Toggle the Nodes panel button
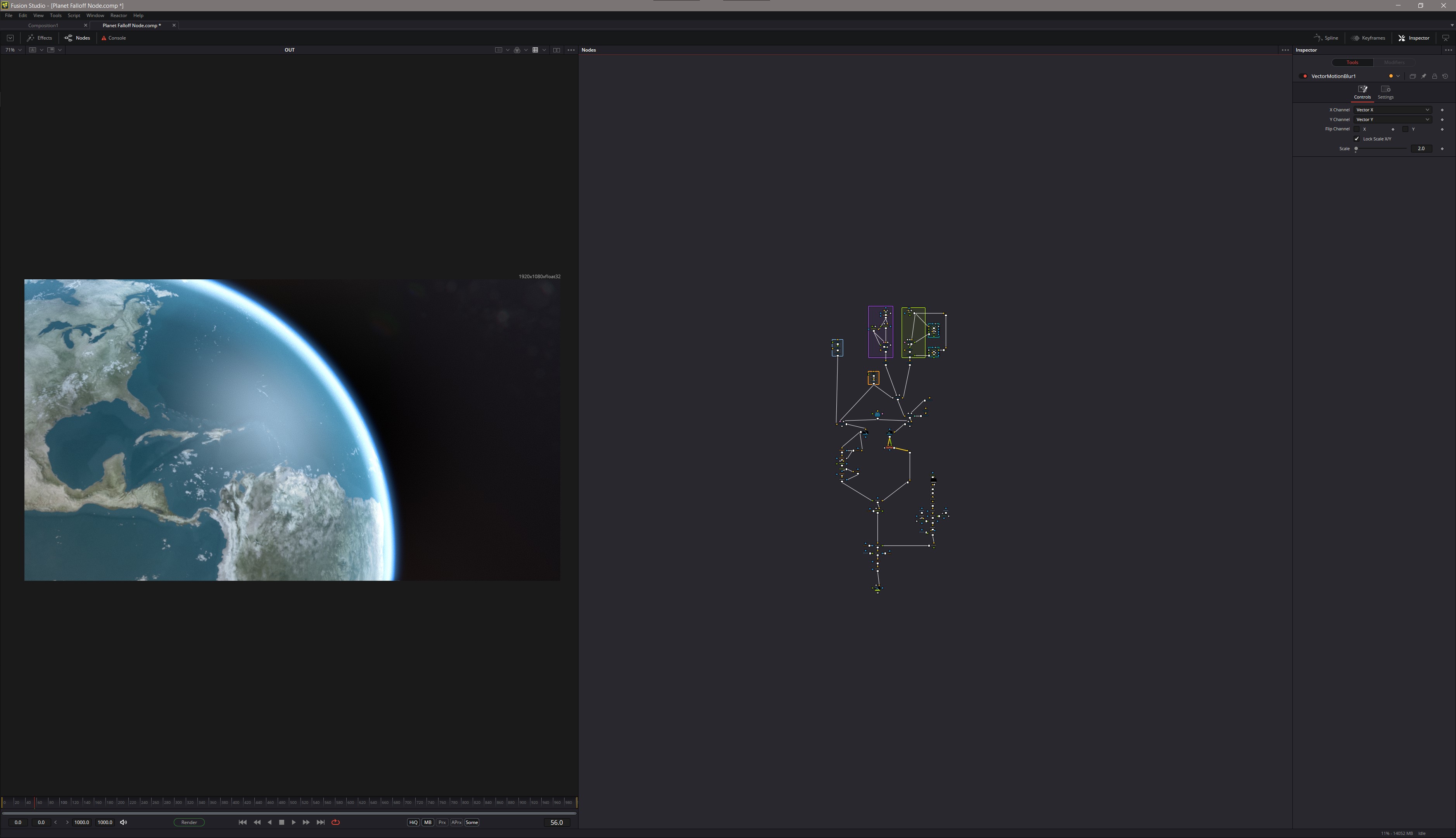This screenshot has height=838, width=1456. point(78,38)
